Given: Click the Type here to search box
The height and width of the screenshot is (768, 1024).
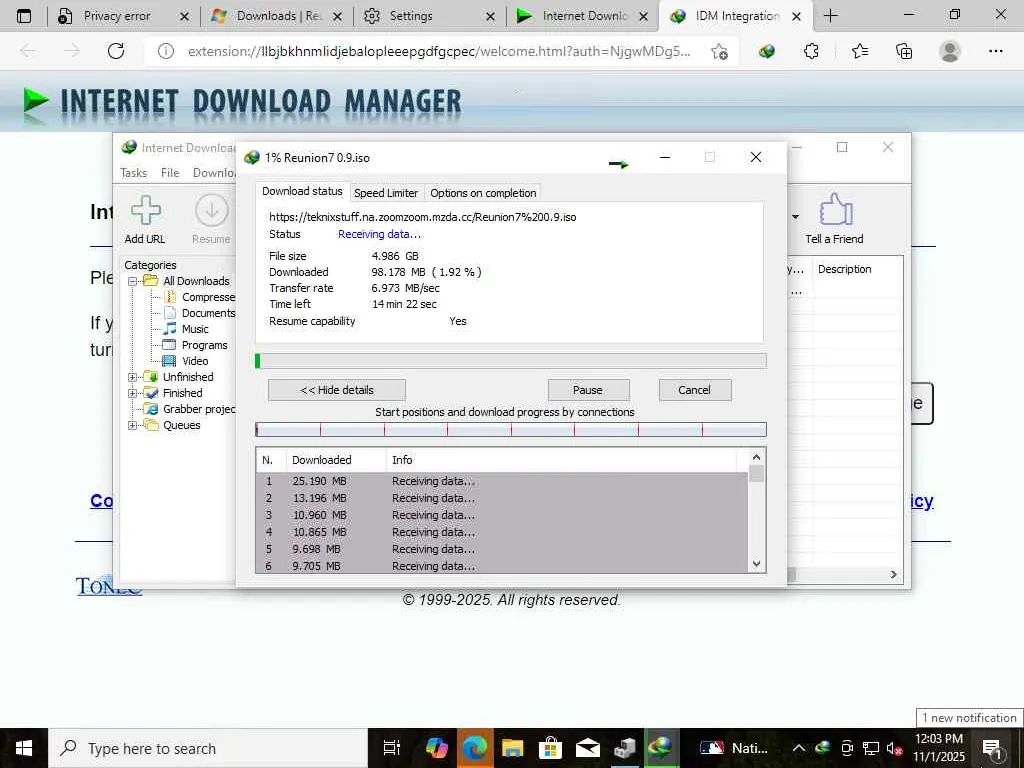Looking at the screenshot, I should point(208,748).
